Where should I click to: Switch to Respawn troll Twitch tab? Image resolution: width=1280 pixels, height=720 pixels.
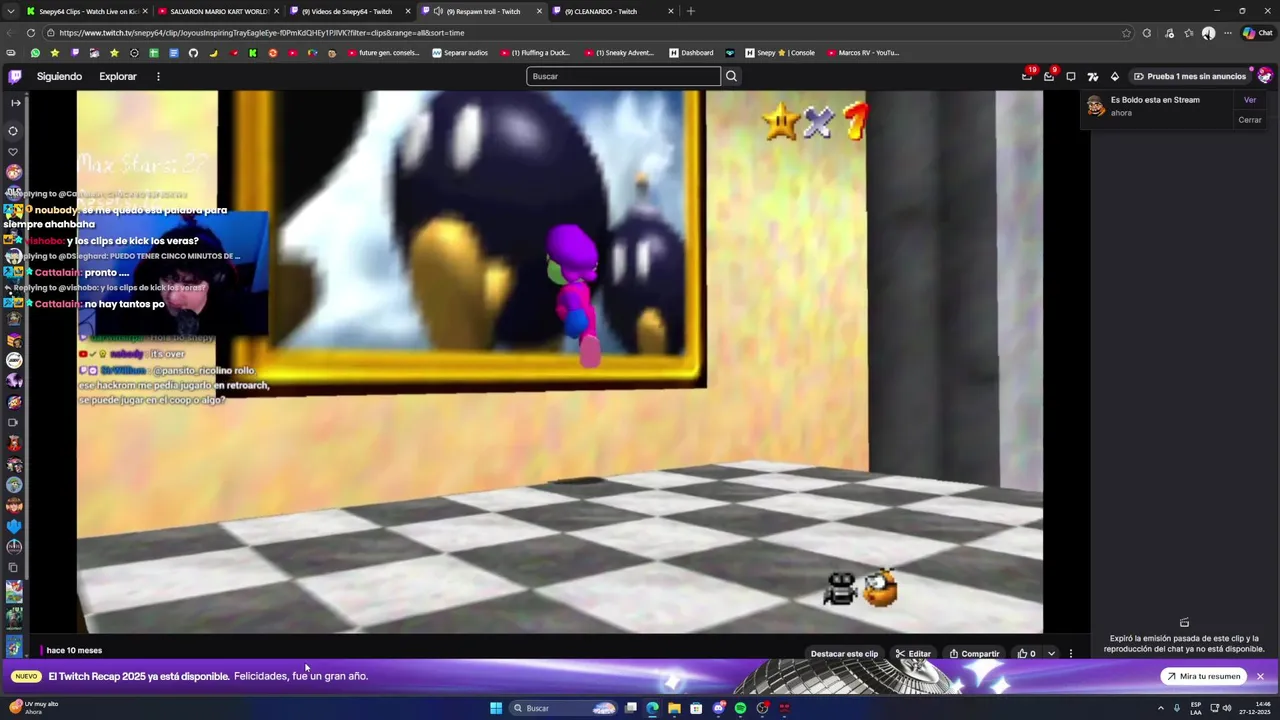[x=482, y=11]
